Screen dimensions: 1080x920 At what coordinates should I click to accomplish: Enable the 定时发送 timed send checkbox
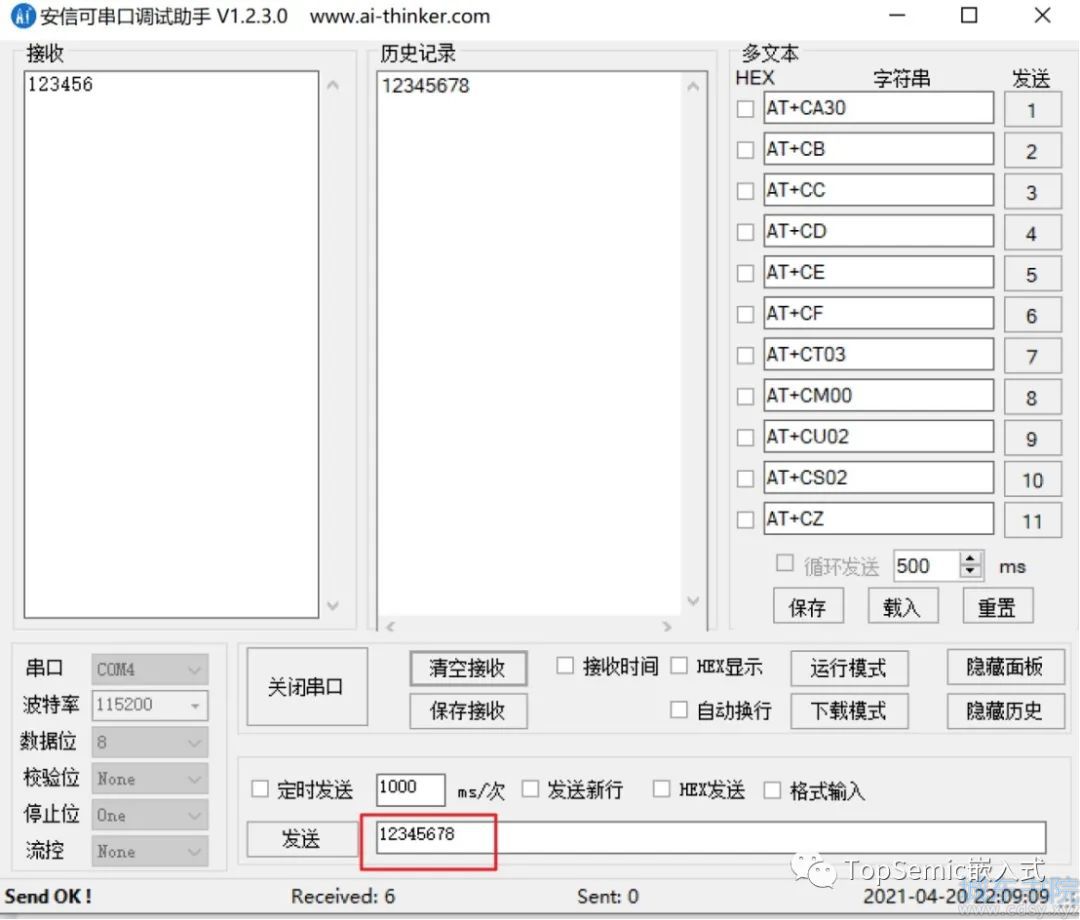(260, 789)
